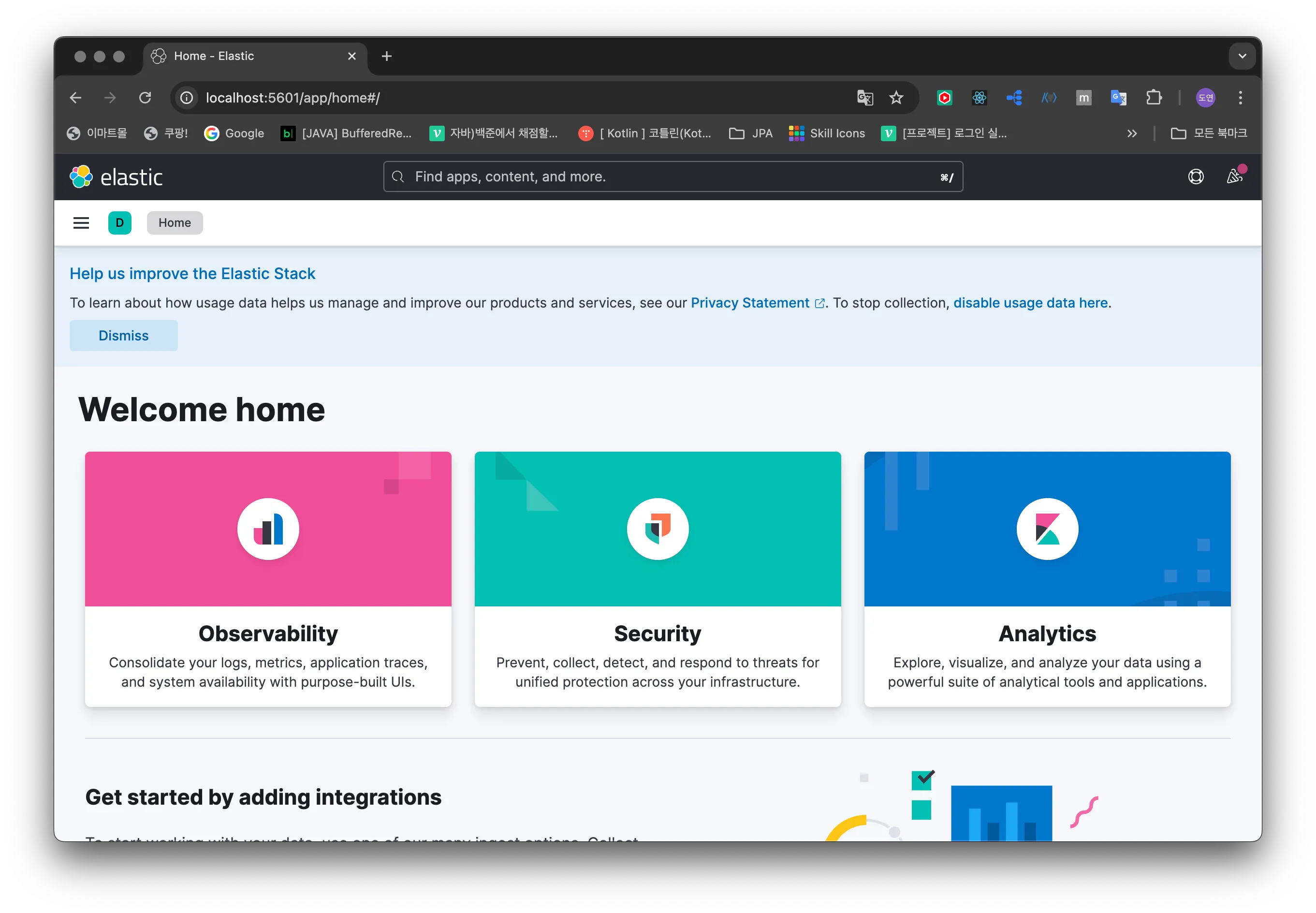Open the red video recorder extension
Image resolution: width=1316 pixels, height=913 pixels.
[944, 98]
